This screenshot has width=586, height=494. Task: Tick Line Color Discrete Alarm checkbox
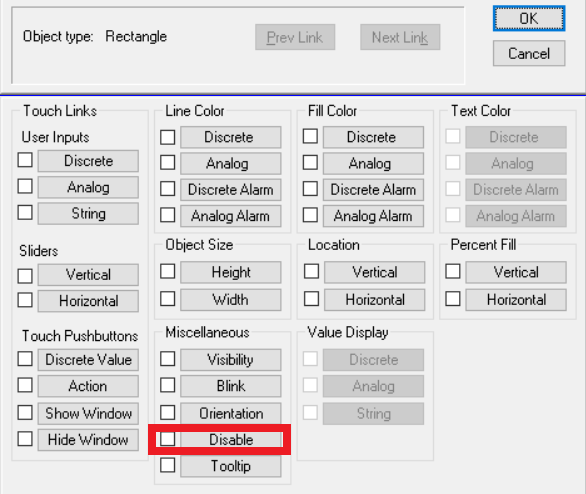pos(167,189)
